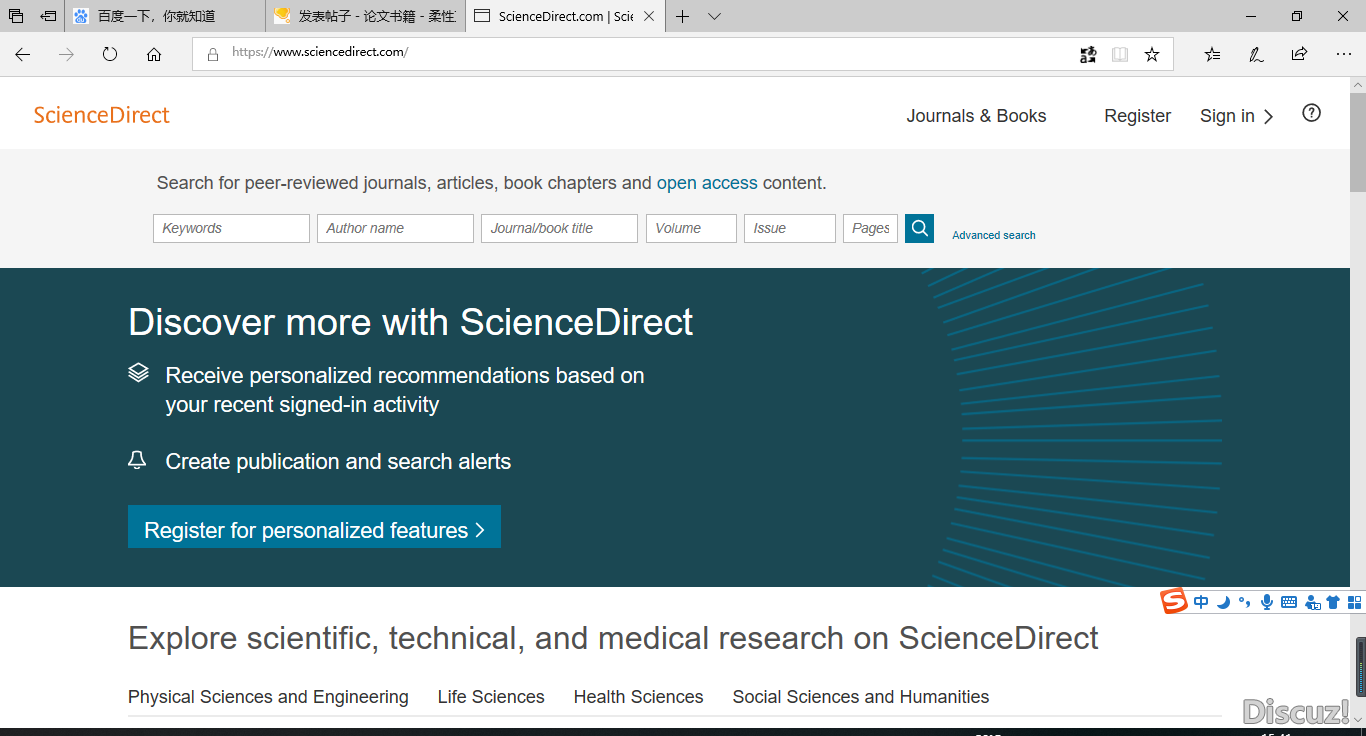Click the Register link in header
Image resolution: width=1366 pixels, height=736 pixels.
[1137, 116]
